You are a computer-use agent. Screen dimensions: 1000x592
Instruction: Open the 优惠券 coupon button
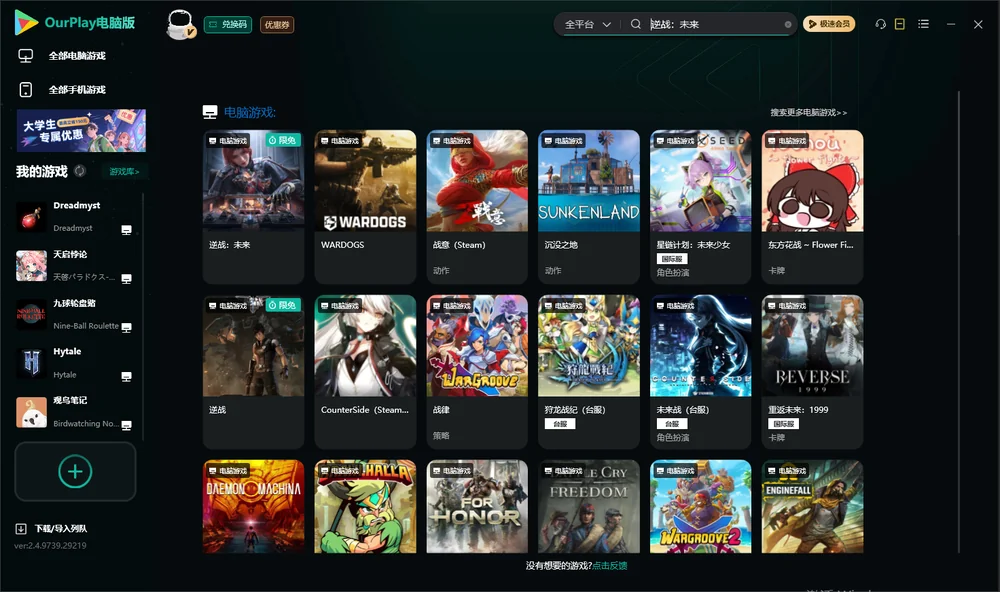tap(277, 24)
